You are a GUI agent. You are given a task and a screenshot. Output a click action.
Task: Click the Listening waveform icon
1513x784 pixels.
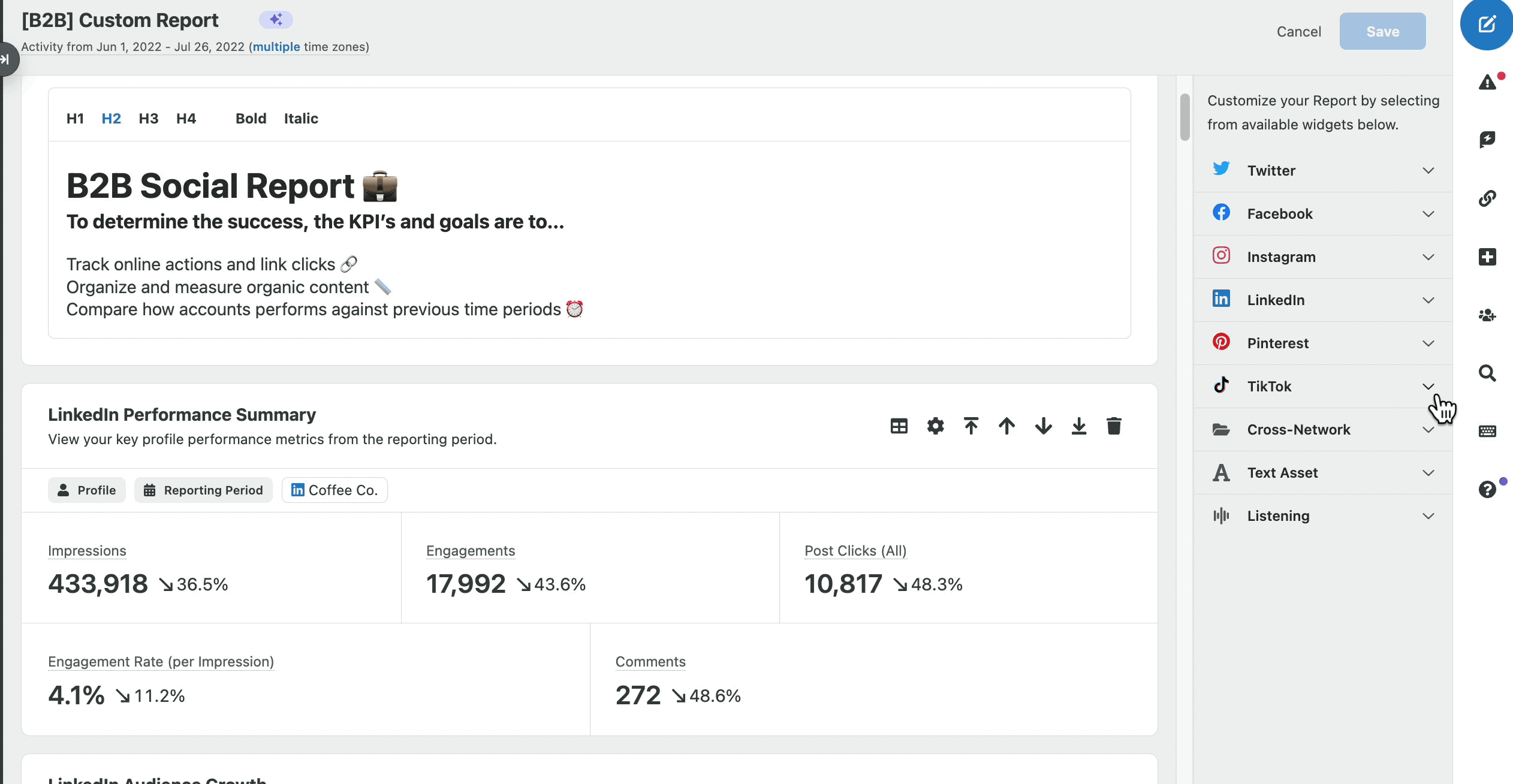(x=1221, y=515)
